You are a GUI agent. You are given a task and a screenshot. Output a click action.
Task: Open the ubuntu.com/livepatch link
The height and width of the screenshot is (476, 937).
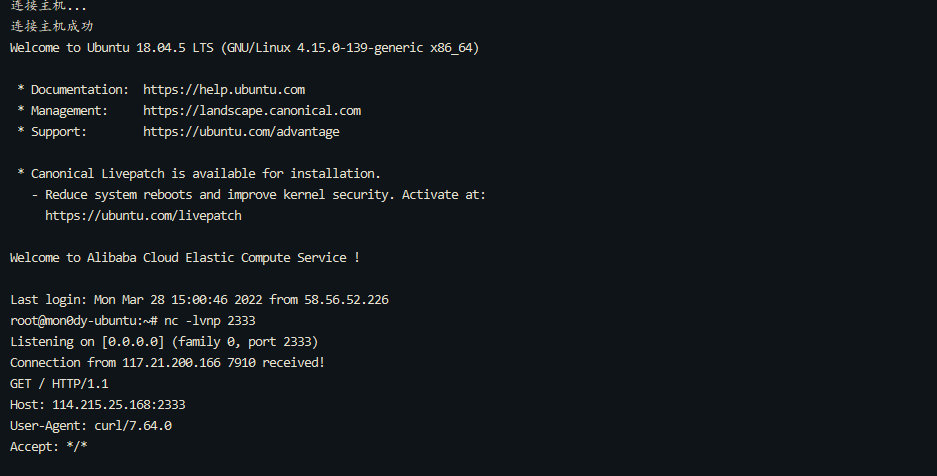point(143,216)
